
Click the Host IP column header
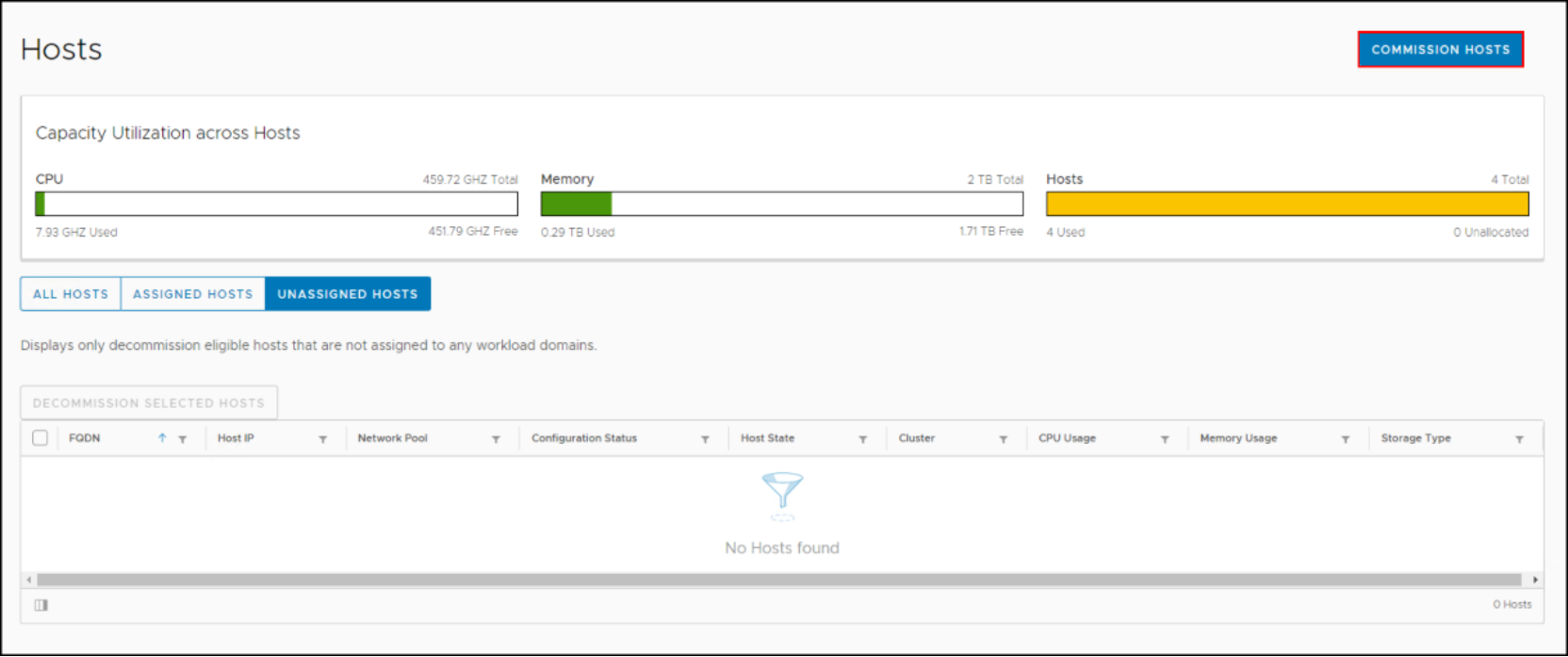coord(236,438)
